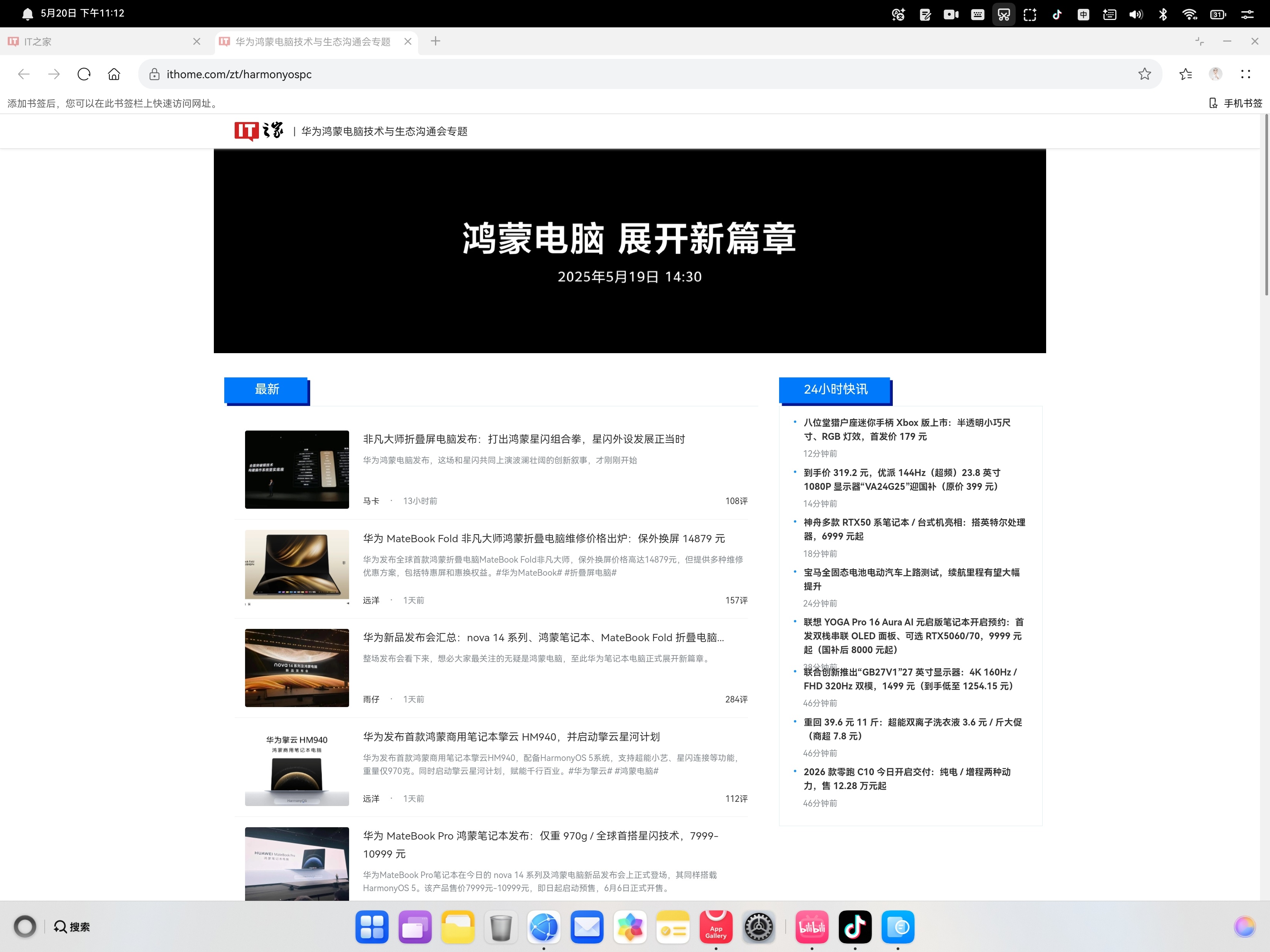Open the Gallery photos app in dock
Screen dimensions: 1270x952
coord(630,927)
